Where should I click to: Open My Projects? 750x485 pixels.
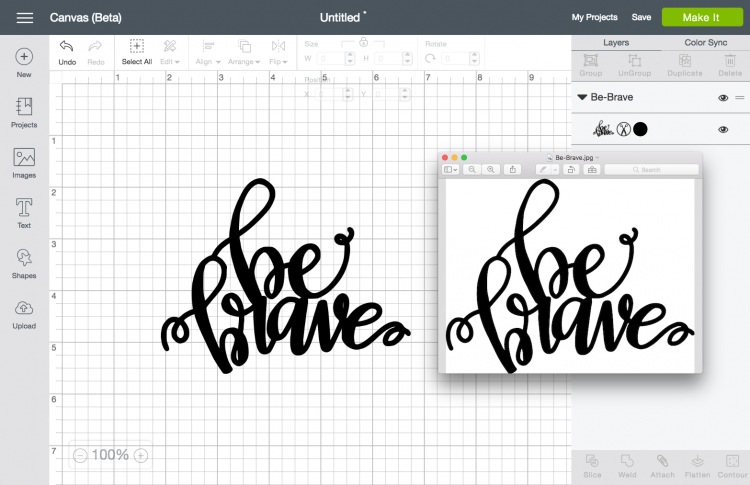pyautogui.click(x=595, y=17)
